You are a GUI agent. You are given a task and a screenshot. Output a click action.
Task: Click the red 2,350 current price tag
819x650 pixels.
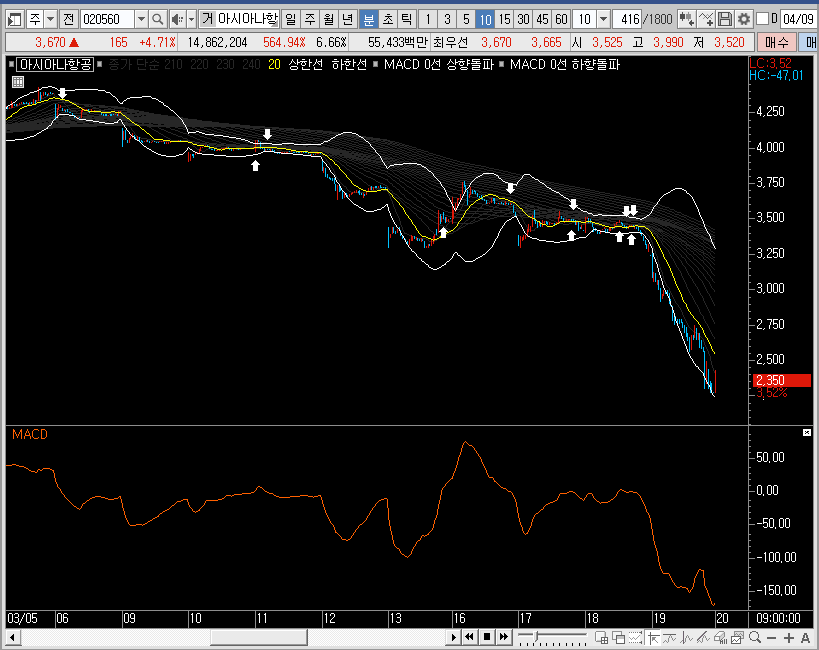[x=782, y=380]
